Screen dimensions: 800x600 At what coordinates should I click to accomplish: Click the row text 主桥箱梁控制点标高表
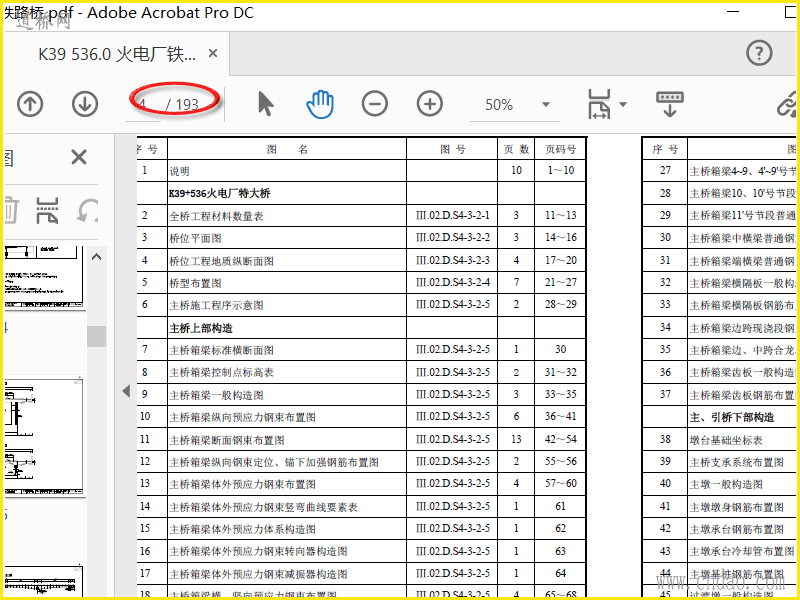221,372
